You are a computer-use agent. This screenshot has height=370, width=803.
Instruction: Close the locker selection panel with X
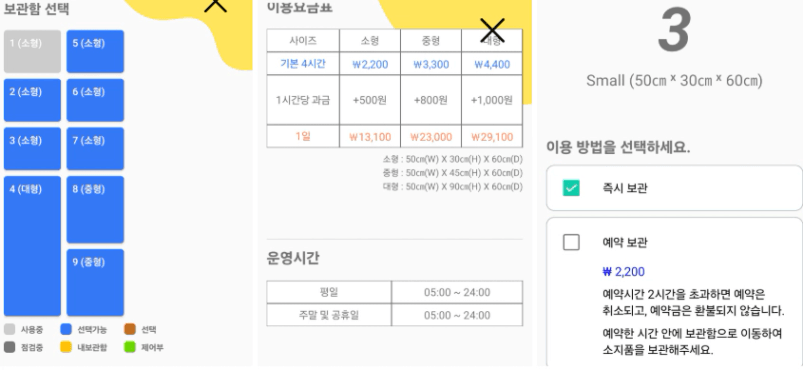(215, 4)
